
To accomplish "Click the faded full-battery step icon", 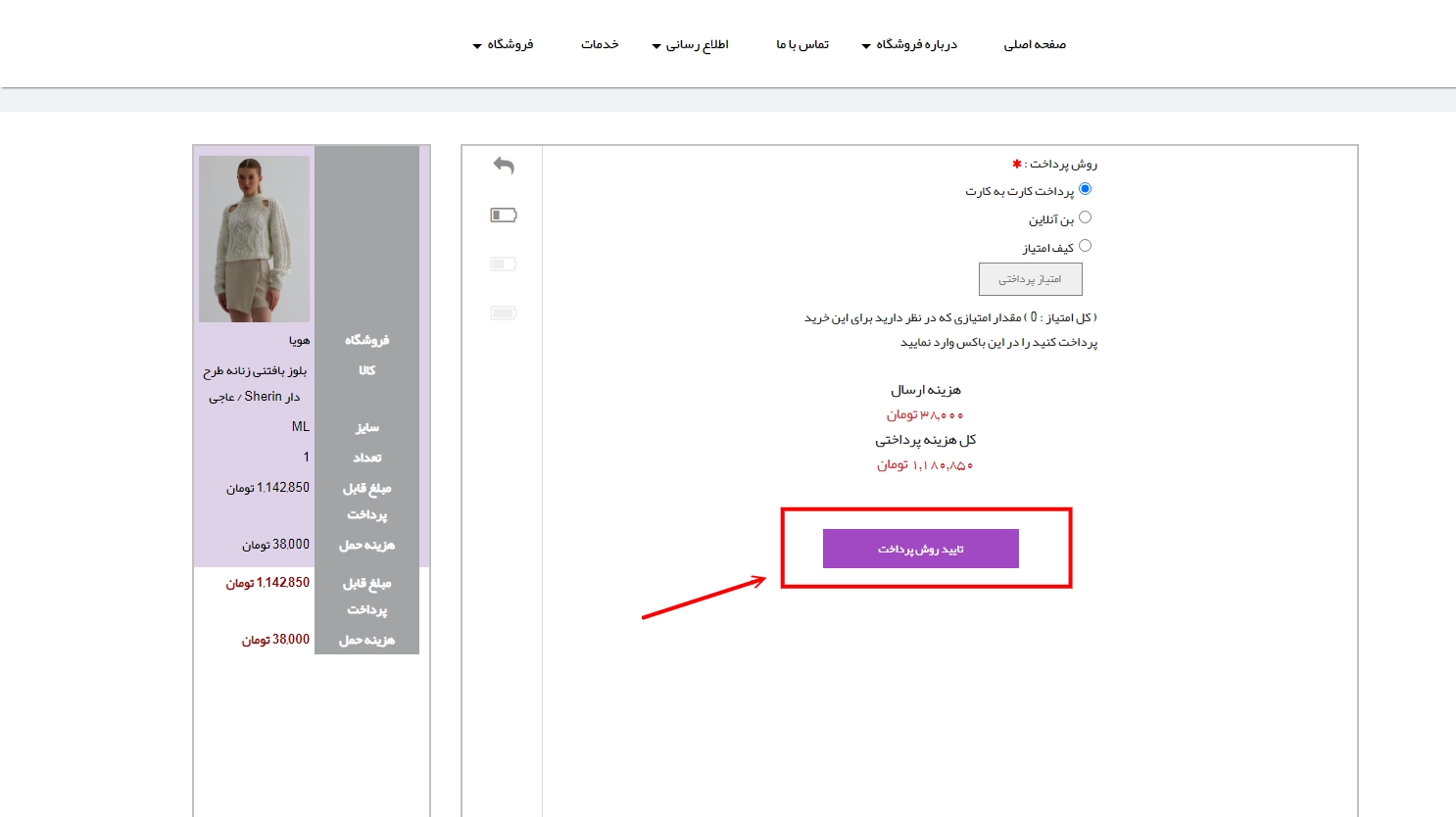I will 504,312.
